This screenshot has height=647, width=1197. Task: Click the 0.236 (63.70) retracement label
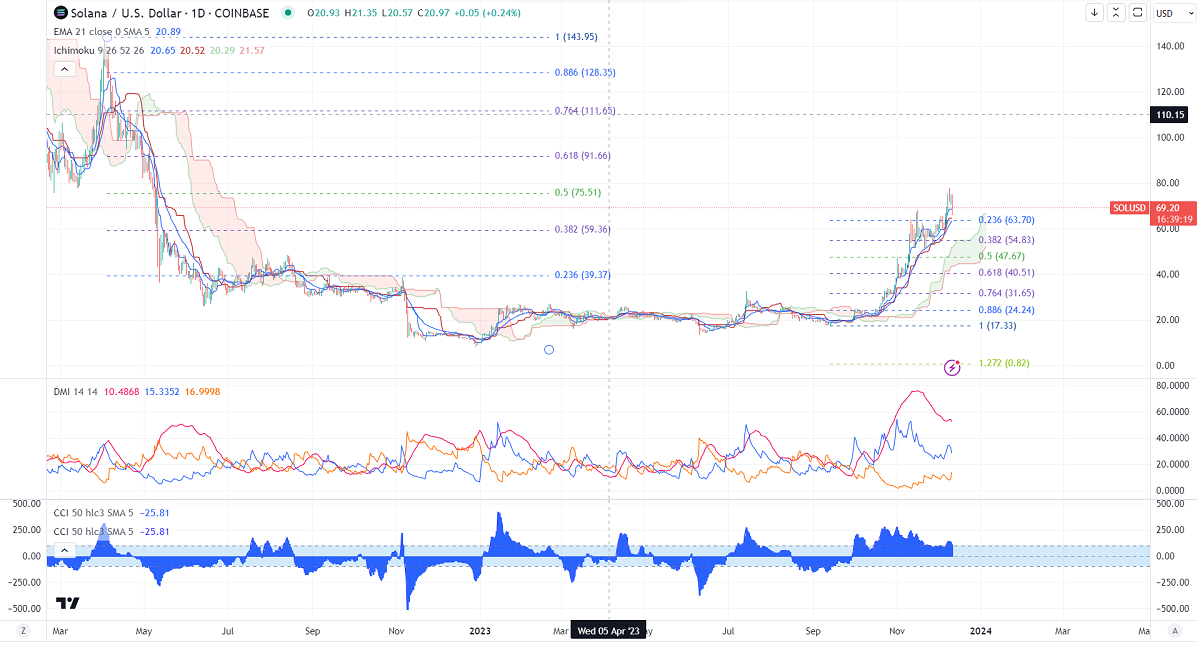(x=1006, y=220)
